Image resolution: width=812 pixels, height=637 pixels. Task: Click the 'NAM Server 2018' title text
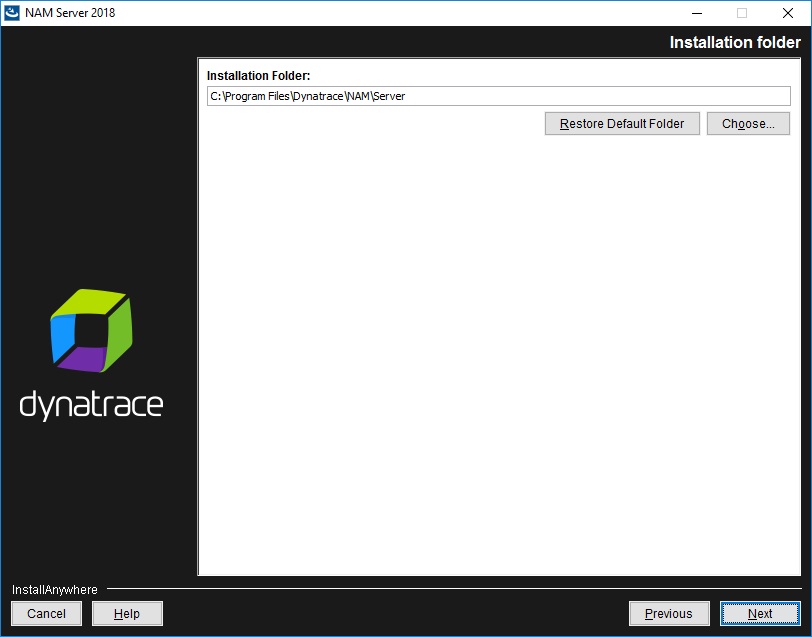tap(70, 13)
